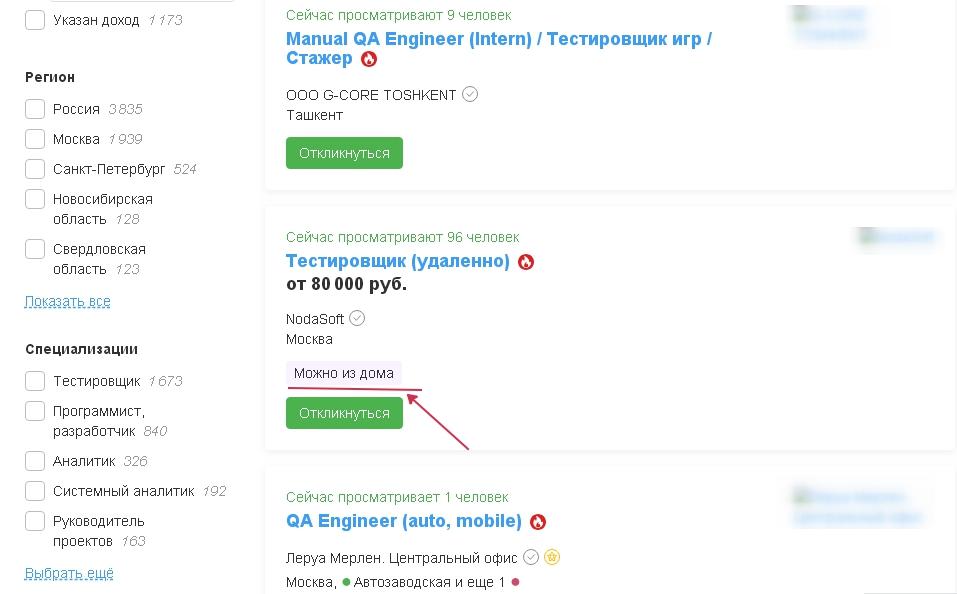Image resolution: width=957 pixels, height=594 pixels.
Task: Click NodaSoft company logo thumbnail
Action: pyautogui.click(x=897, y=238)
